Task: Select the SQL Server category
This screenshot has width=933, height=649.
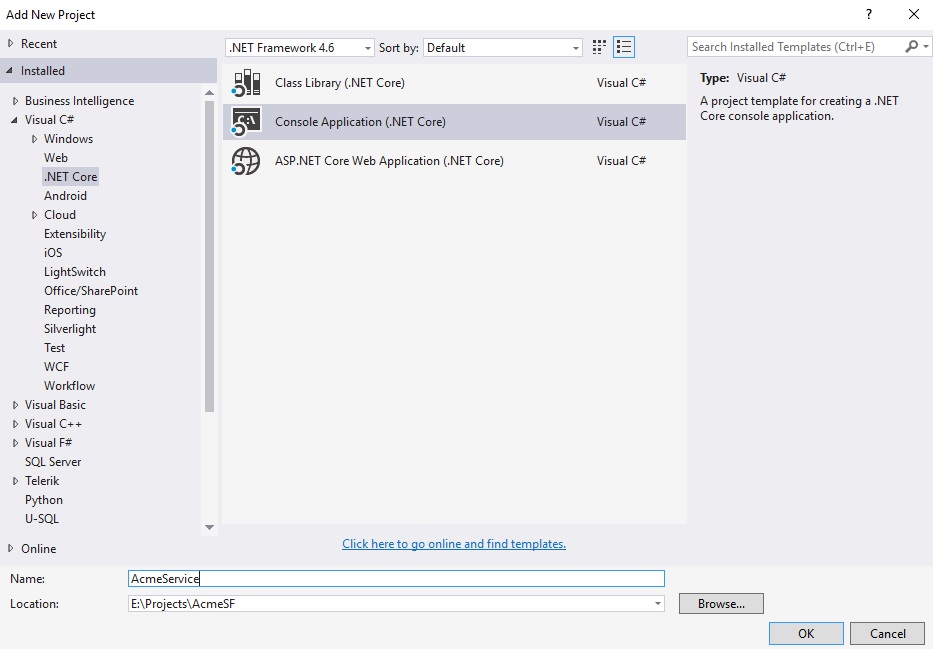Action: tap(53, 462)
